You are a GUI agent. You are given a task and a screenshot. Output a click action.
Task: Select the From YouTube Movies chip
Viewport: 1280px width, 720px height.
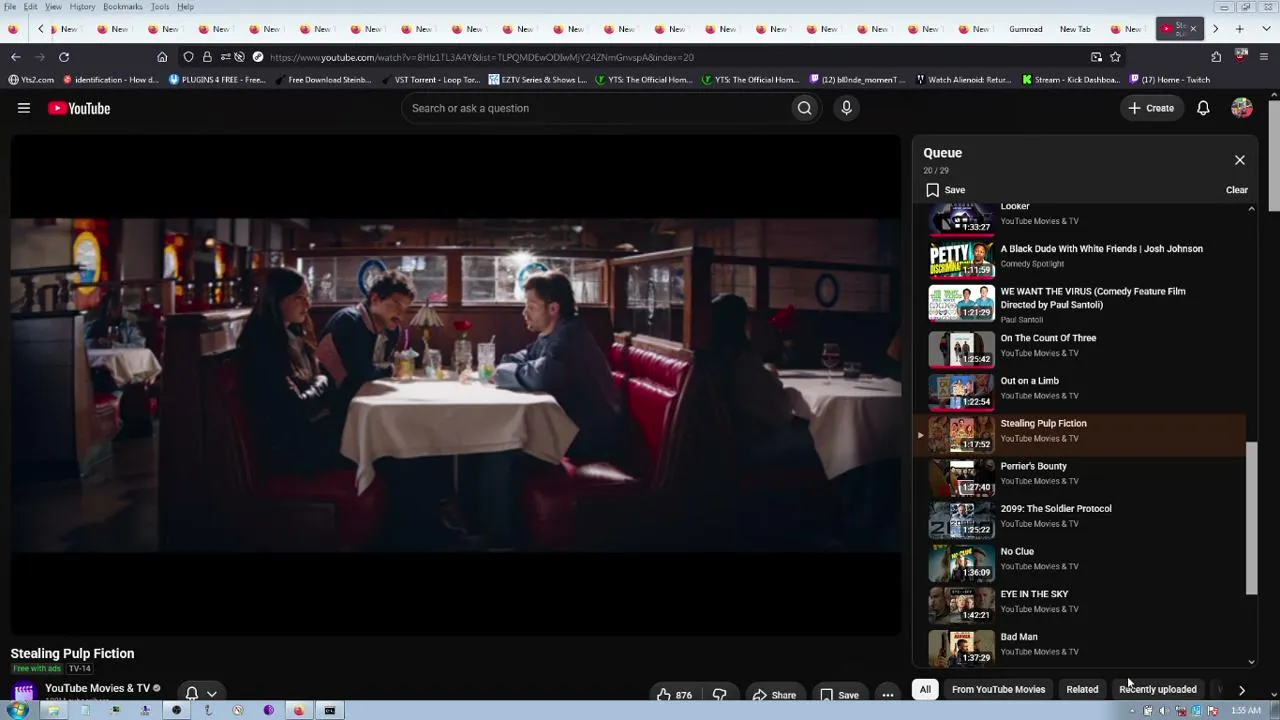998,689
